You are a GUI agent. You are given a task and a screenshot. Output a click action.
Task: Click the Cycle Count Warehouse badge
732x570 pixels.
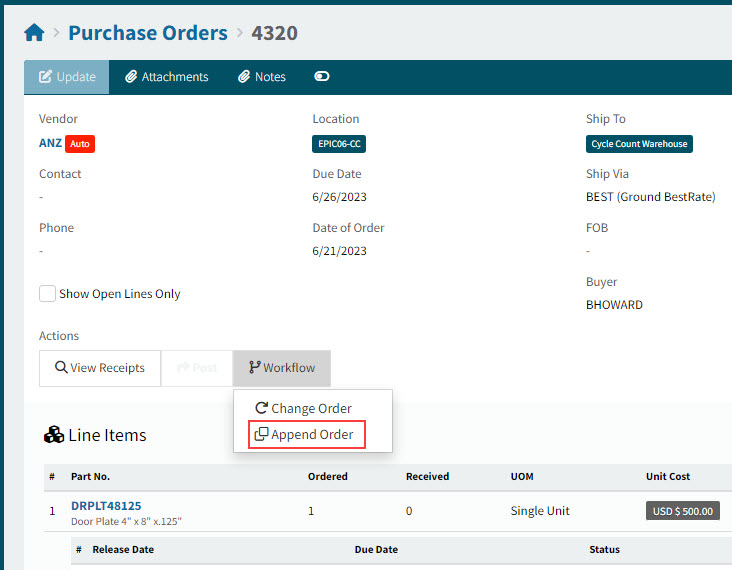tap(639, 144)
